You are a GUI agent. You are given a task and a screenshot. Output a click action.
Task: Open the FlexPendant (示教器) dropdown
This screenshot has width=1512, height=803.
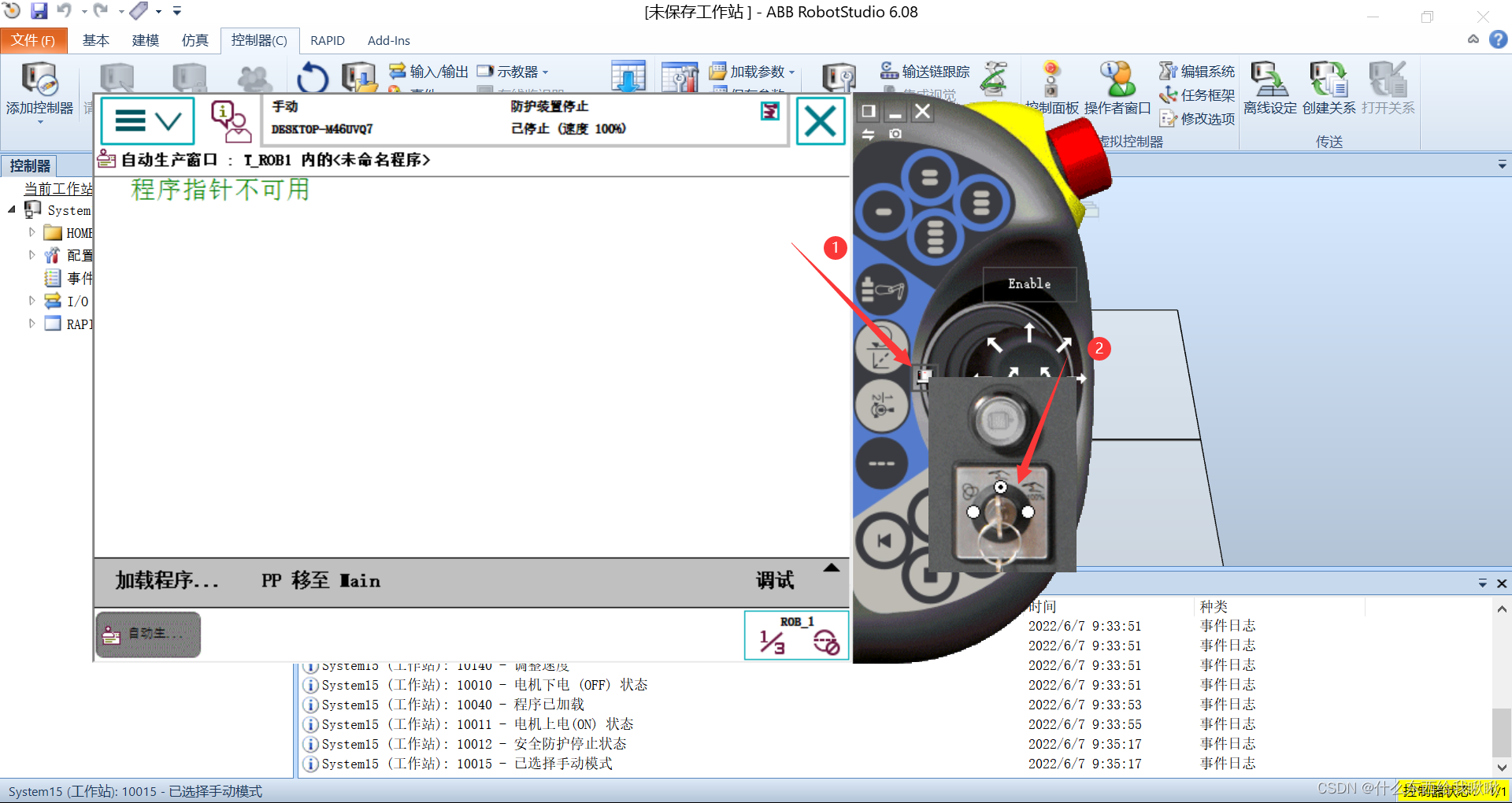[x=512, y=72]
